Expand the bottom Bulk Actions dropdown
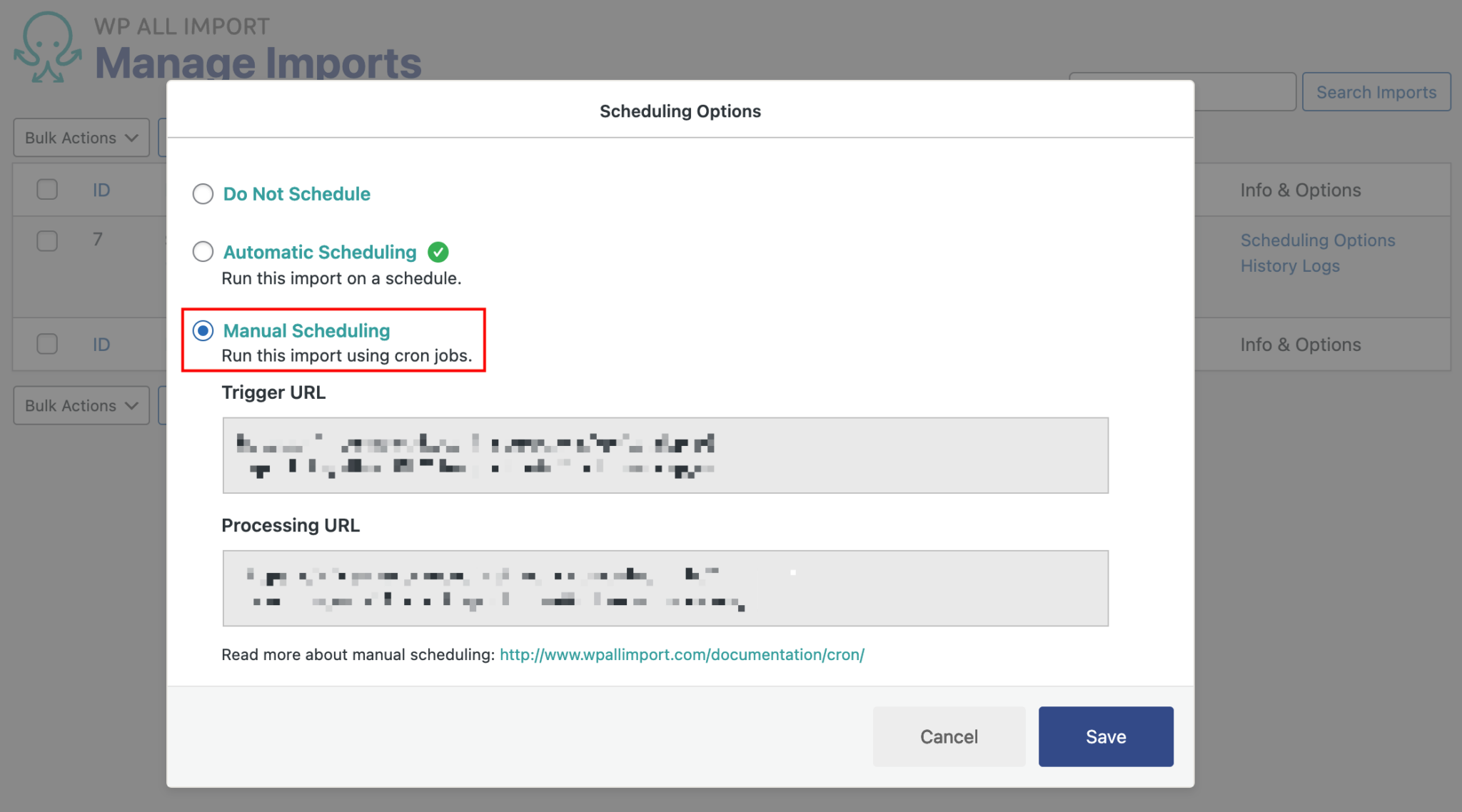Image resolution: width=1462 pixels, height=812 pixels. (x=81, y=405)
